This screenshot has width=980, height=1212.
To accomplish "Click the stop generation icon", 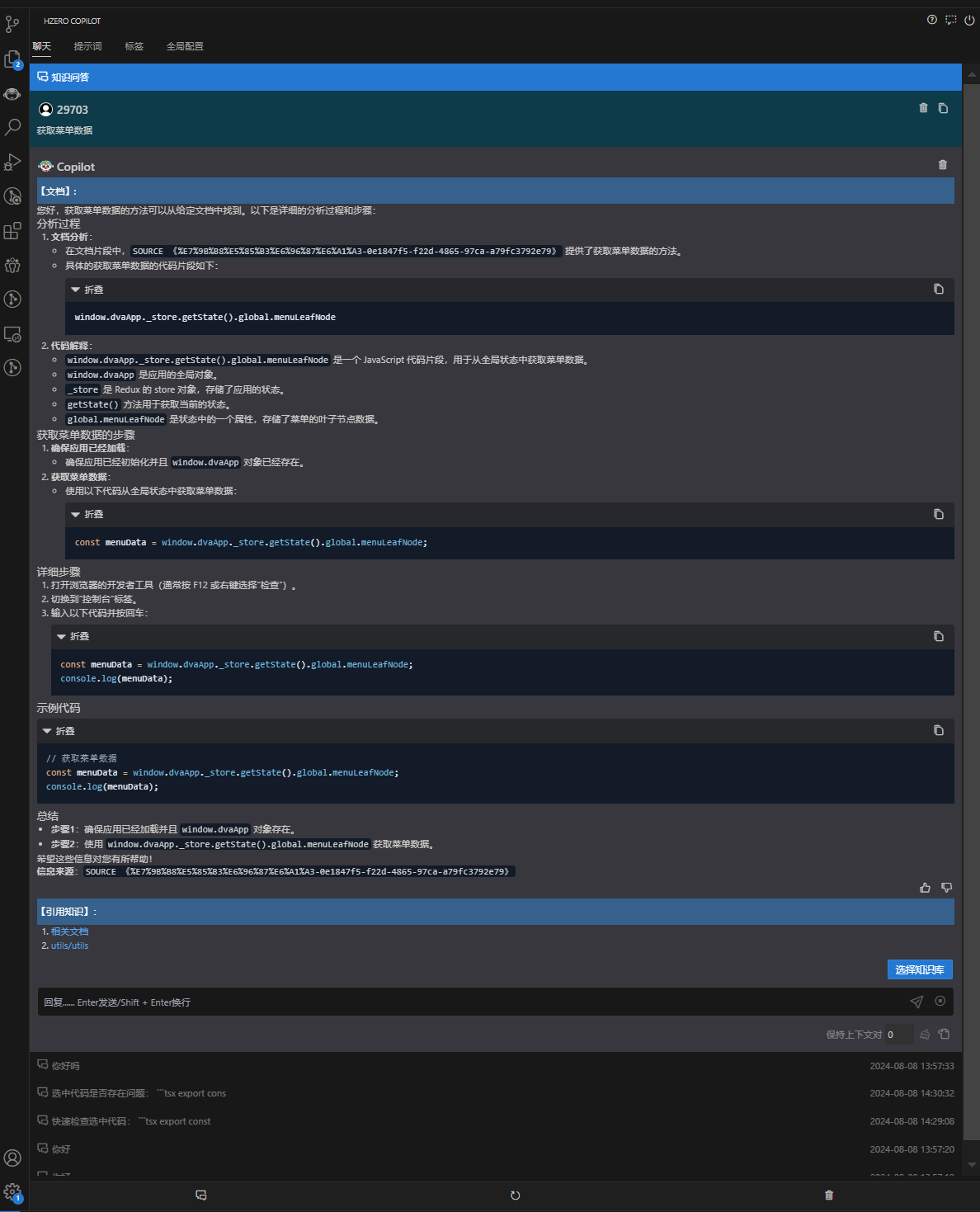I will (940, 1001).
